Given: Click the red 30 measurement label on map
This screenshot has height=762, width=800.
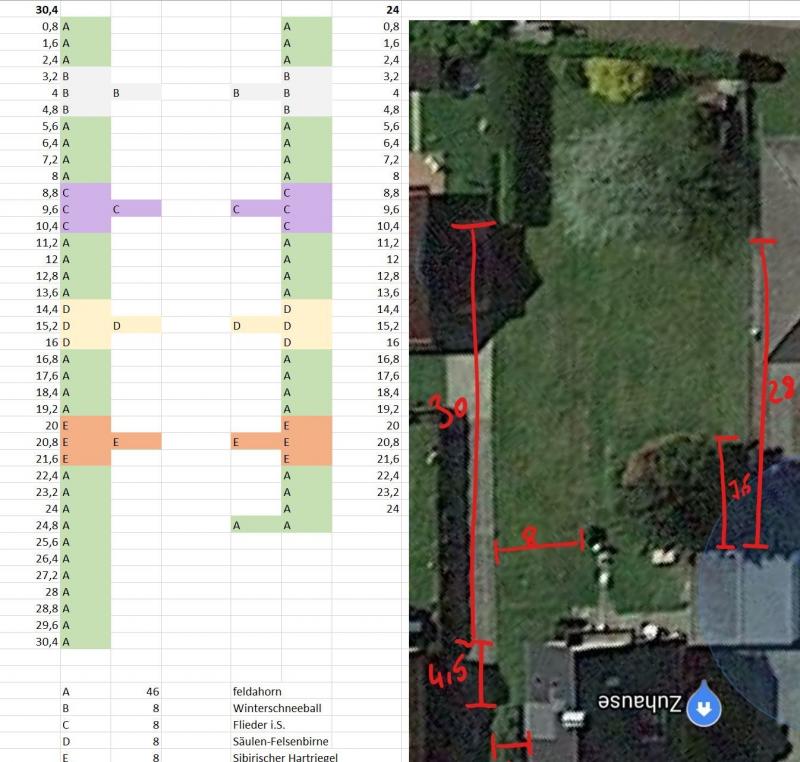Looking at the screenshot, I should click(x=452, y=411).
